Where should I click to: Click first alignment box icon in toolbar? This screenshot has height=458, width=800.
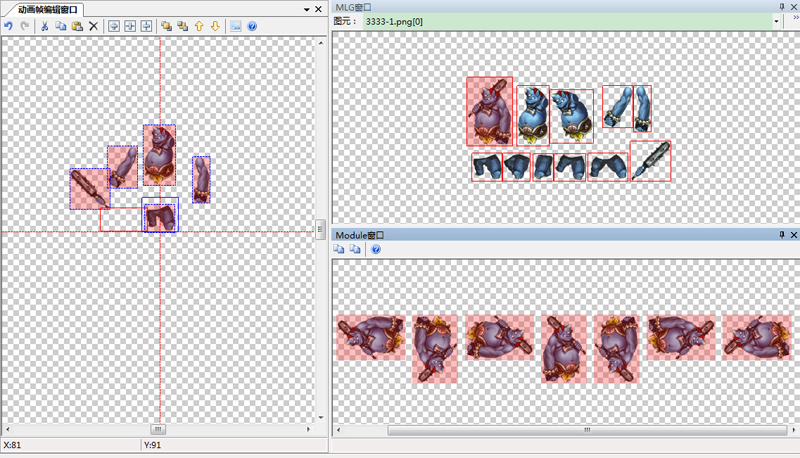coord(114,26)
